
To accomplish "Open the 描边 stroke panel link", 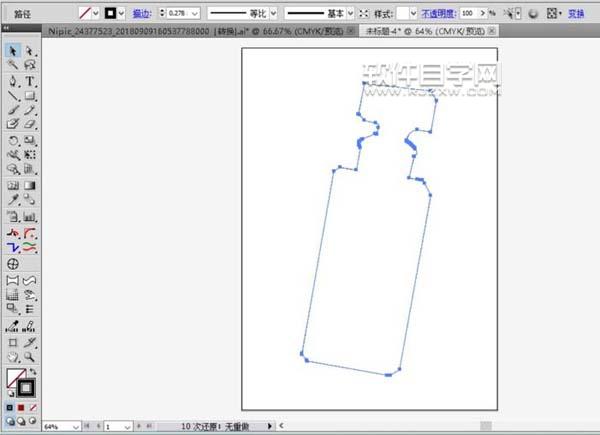I will pyautogui.click(x=141, y=14).
